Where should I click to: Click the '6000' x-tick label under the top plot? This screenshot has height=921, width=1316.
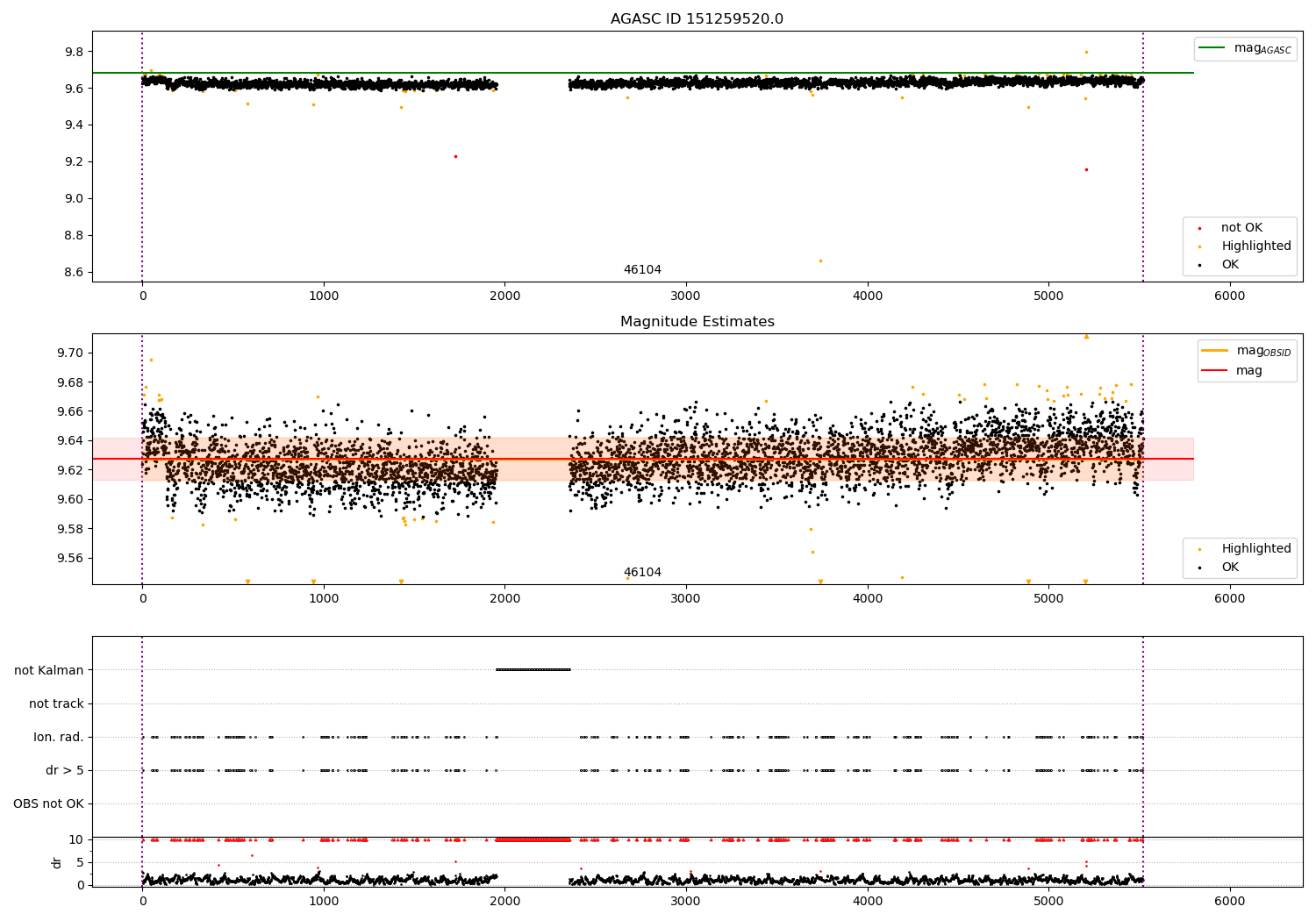1230,296
